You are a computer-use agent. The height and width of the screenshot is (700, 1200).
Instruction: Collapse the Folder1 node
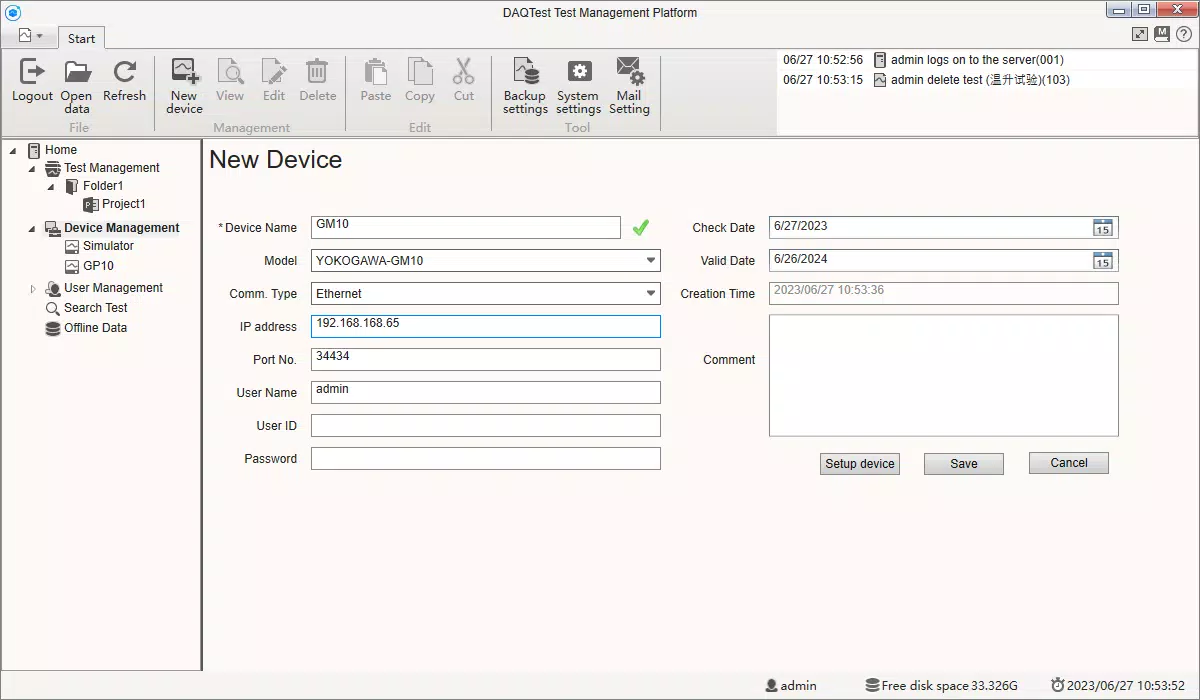51,187
